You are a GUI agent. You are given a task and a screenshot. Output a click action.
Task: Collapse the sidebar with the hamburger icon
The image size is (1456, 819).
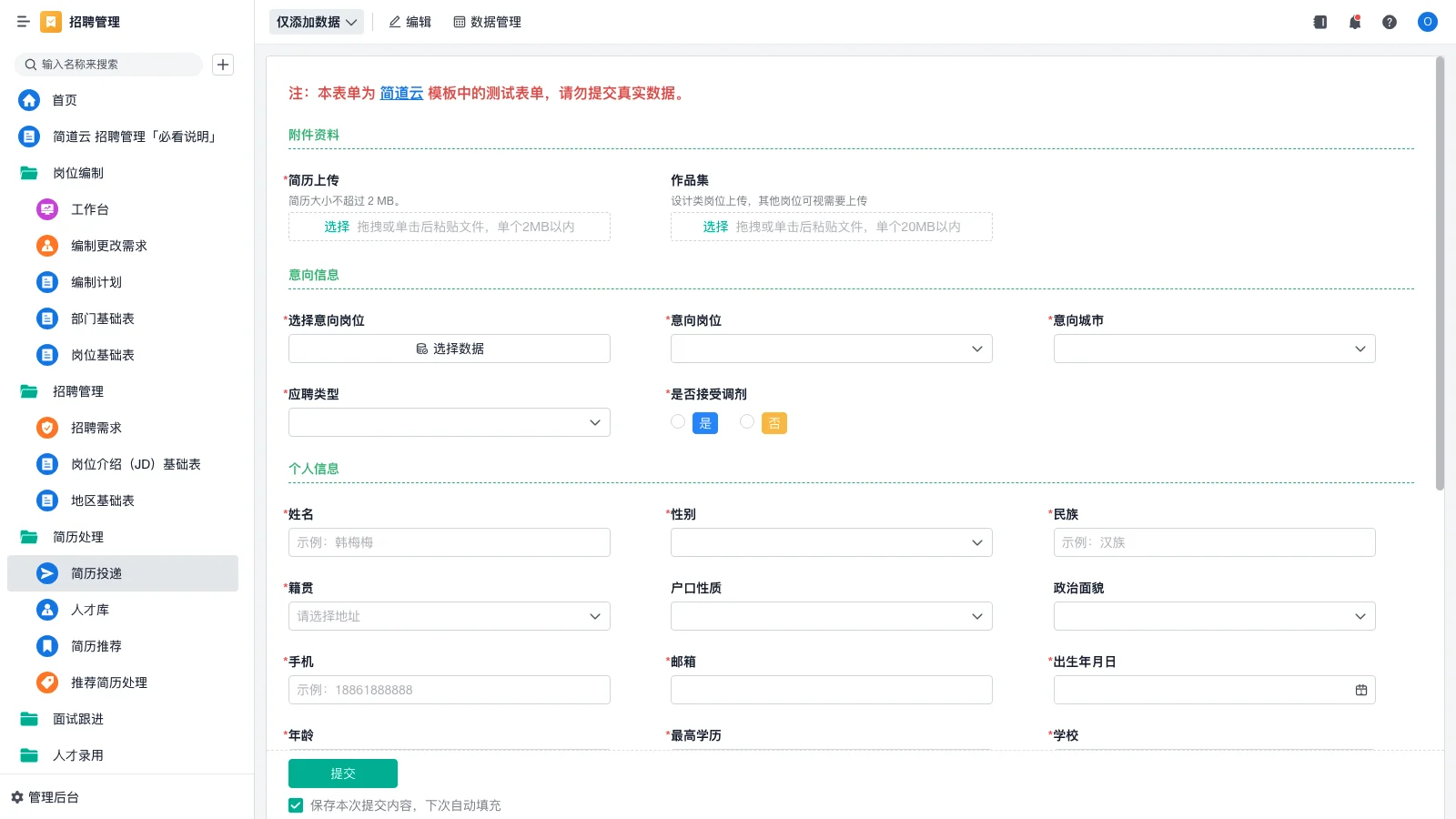pyautogui.click(x=24, y=22)
